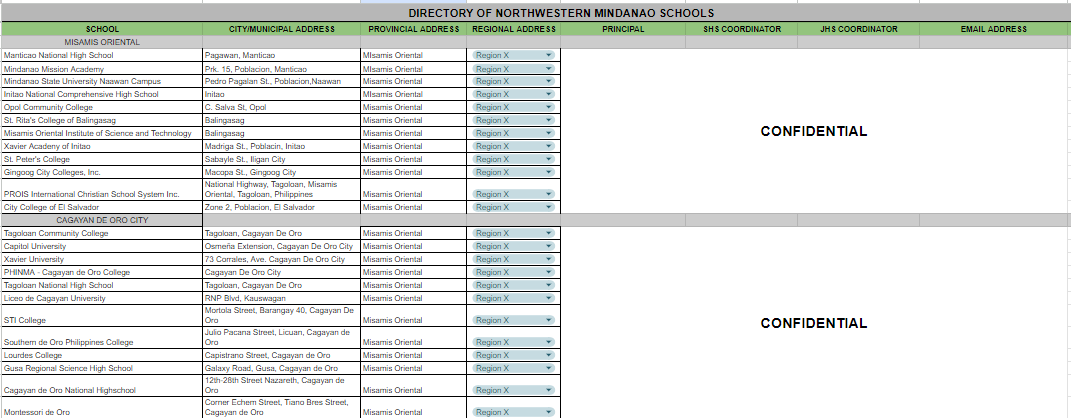Select the Manticao National High School cell

(x=102, y=55)
